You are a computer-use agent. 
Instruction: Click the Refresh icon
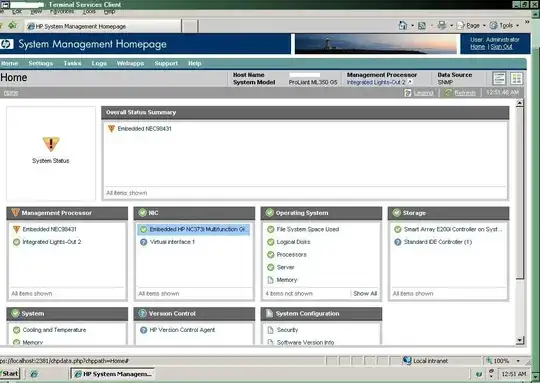(448, 93)
